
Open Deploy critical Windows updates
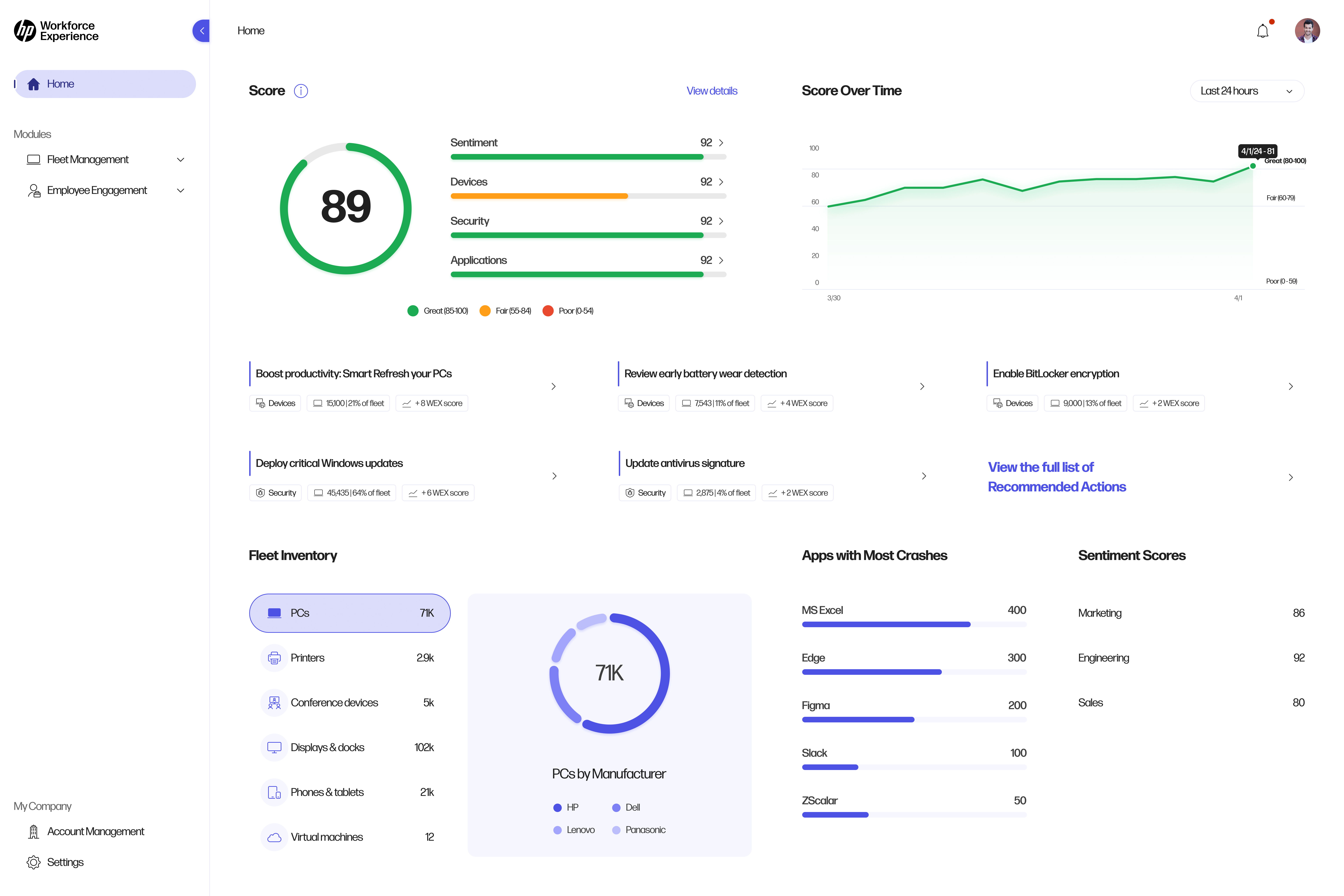[329, 463]
